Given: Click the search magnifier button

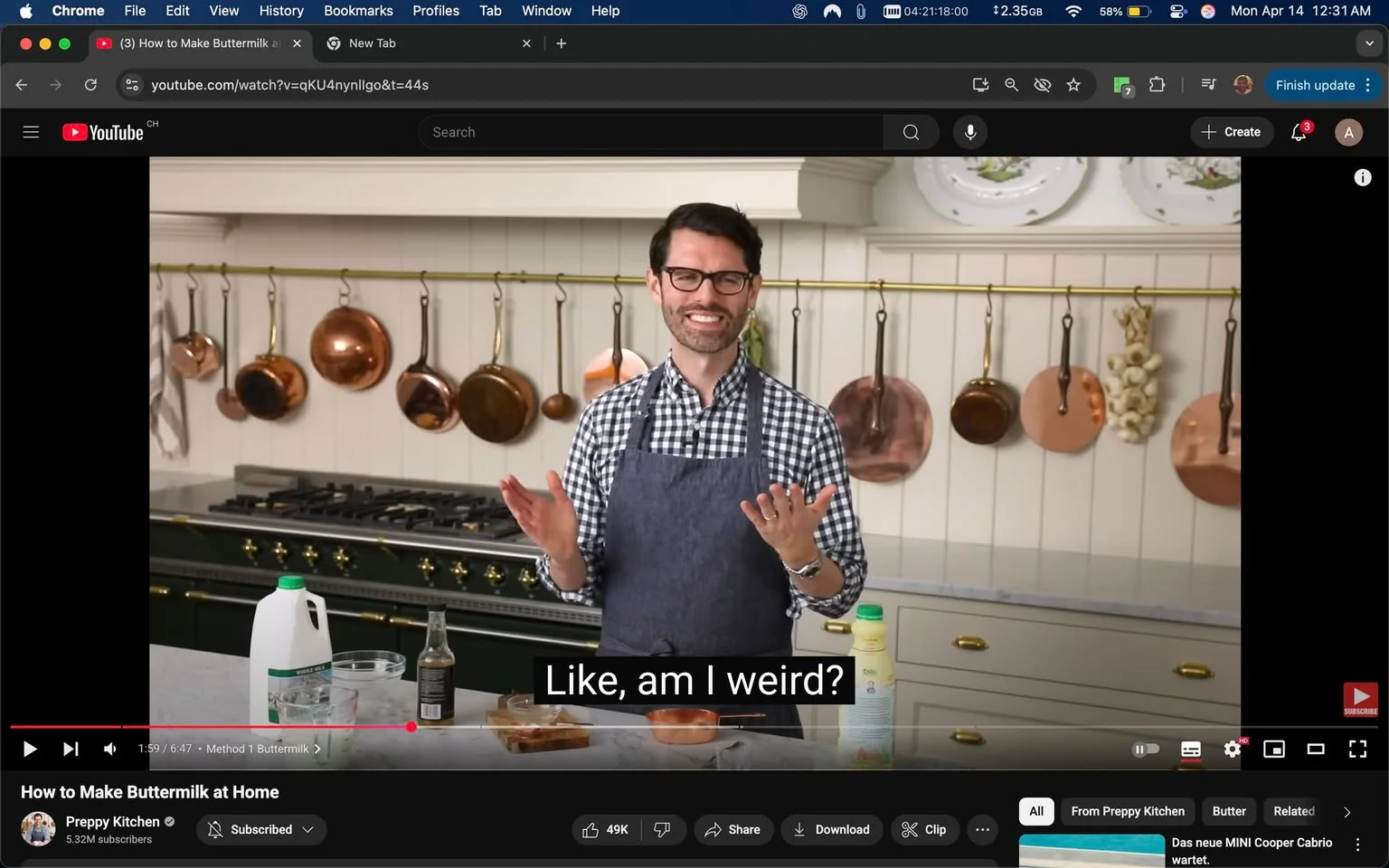Looking at the screenshot, I should (911, 132).
